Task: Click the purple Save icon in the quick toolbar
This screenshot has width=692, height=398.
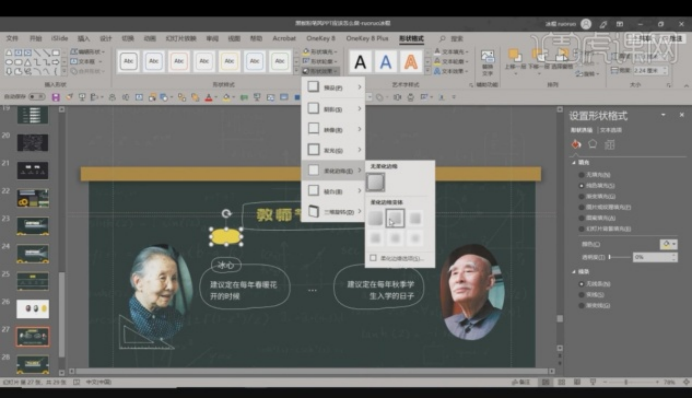Action: (x=56, y=97)
